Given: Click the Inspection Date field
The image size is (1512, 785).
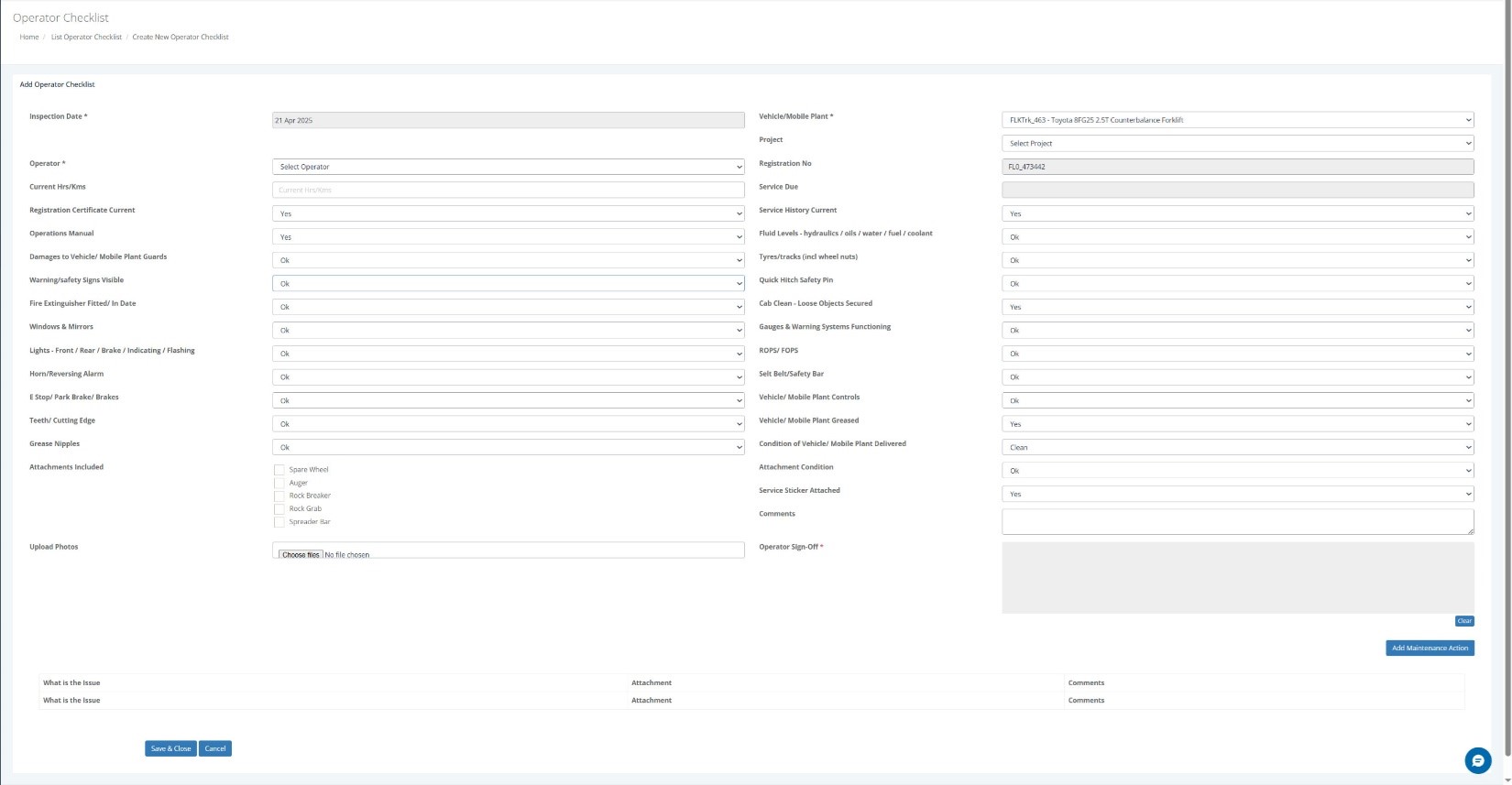Looking at the screenshot, I should pos(508,120).
